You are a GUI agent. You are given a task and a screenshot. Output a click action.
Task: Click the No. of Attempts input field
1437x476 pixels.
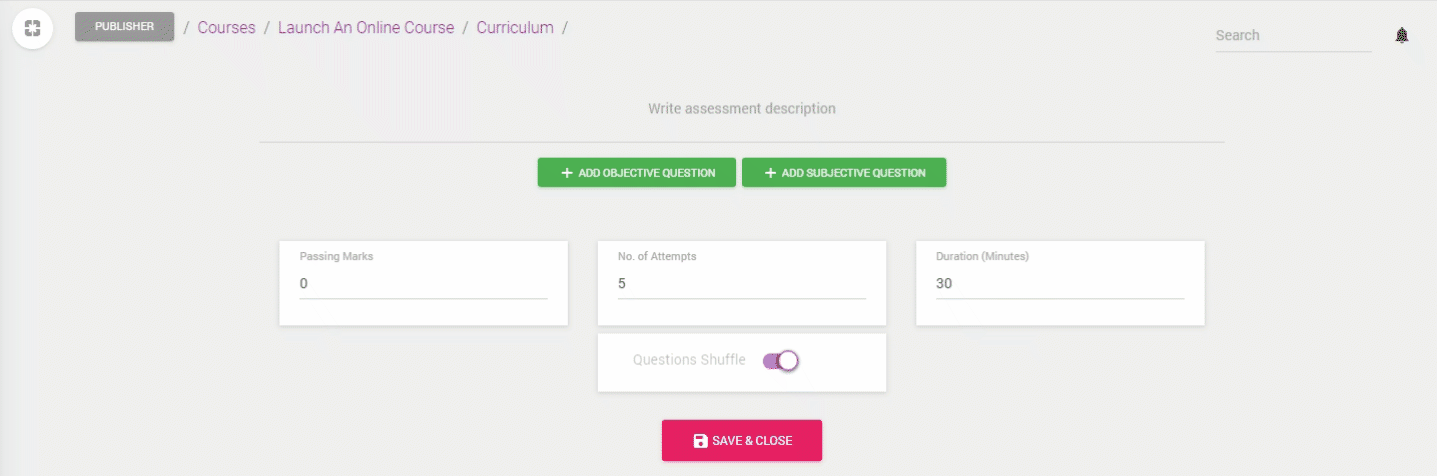[742, 284]
